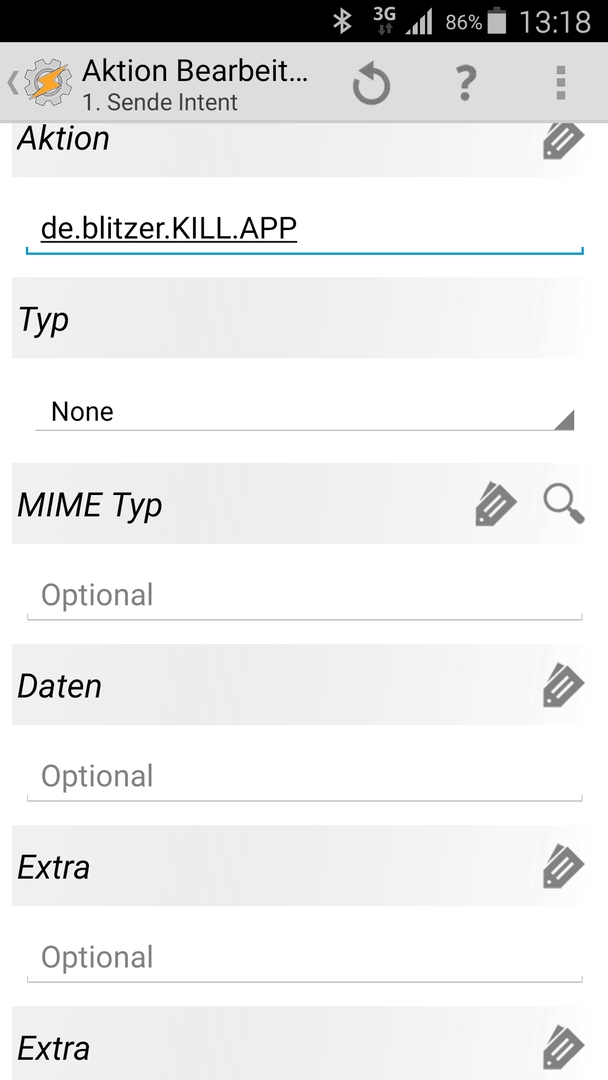This screenshot has height=1080, width=608.
Task: Tap the tag icon in MIME Typ row
Action: (496, 504)
